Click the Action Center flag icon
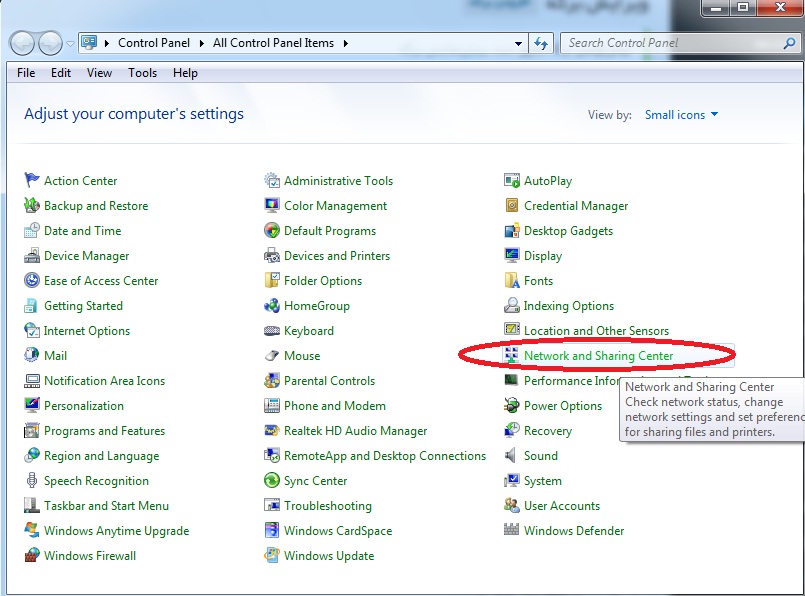The width and height of the screenshot is (805, 596). point(32,181)
